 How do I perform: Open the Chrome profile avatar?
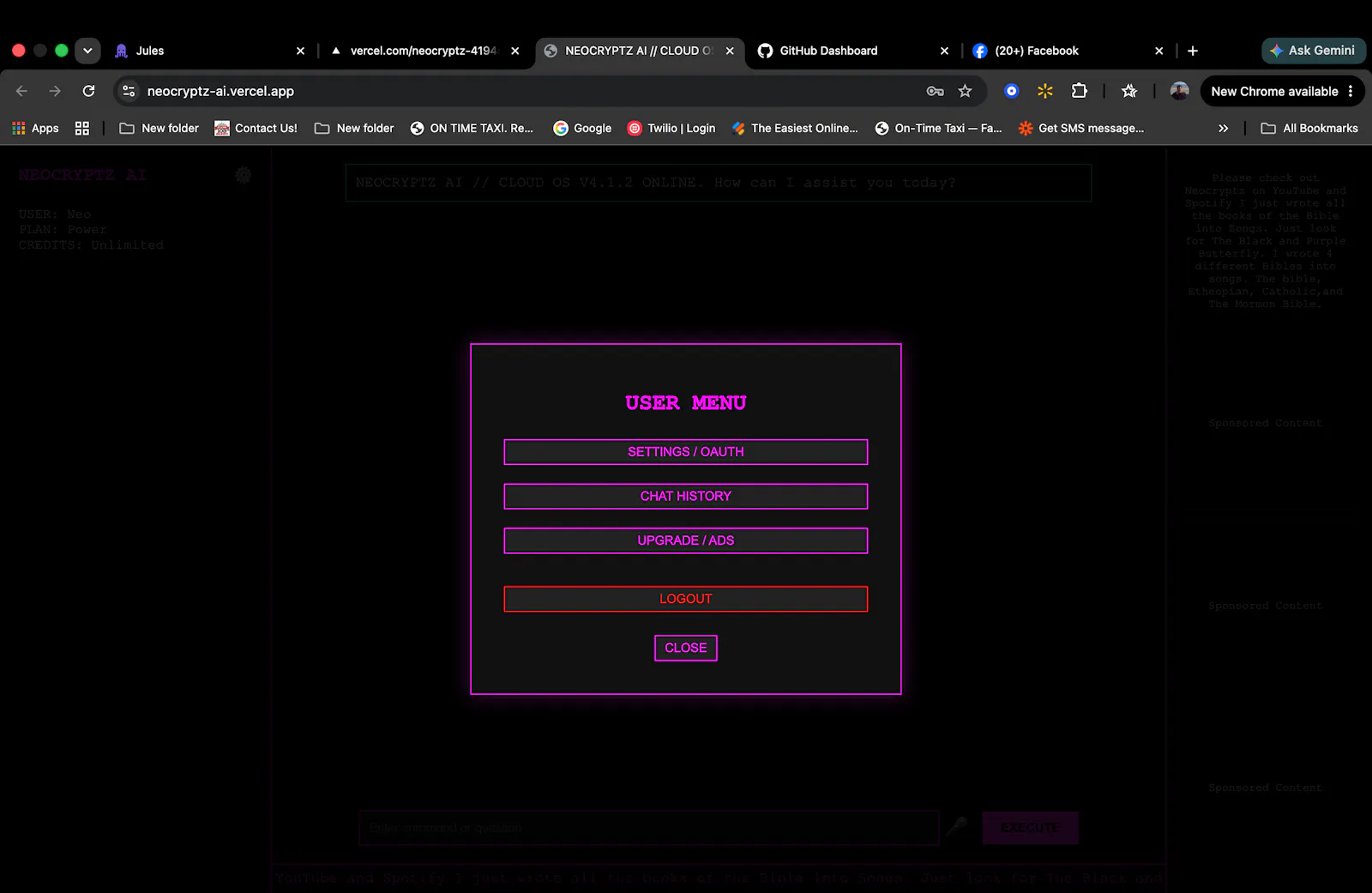click(x=1180, y=91)
